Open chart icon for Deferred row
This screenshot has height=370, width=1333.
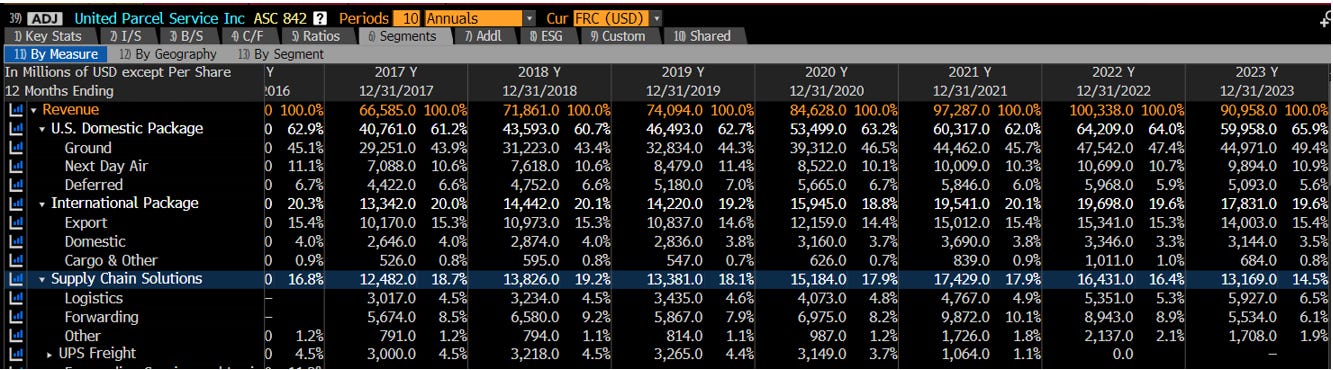tap(15, 185)
